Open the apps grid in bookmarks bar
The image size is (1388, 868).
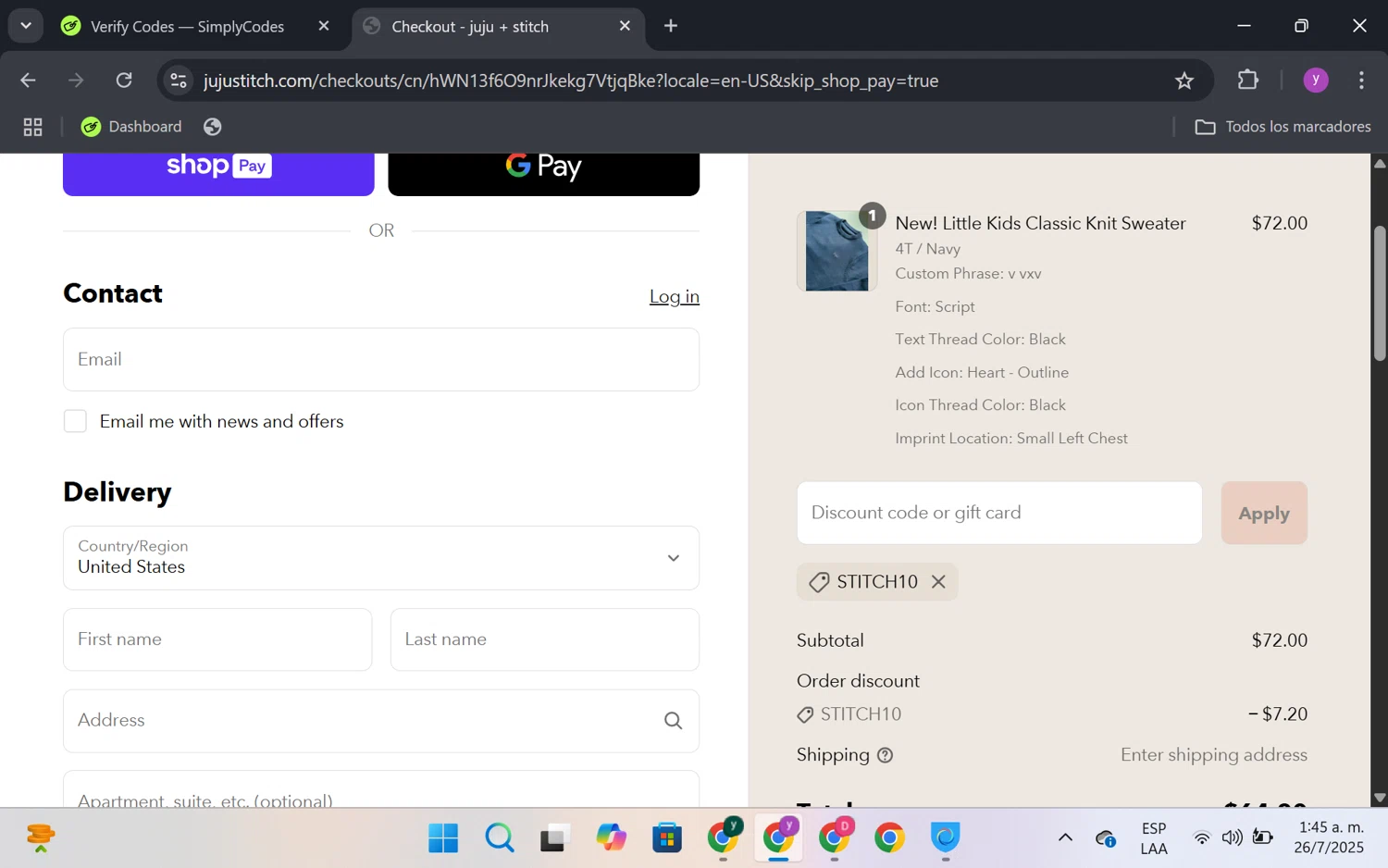(x=33, y=127)
